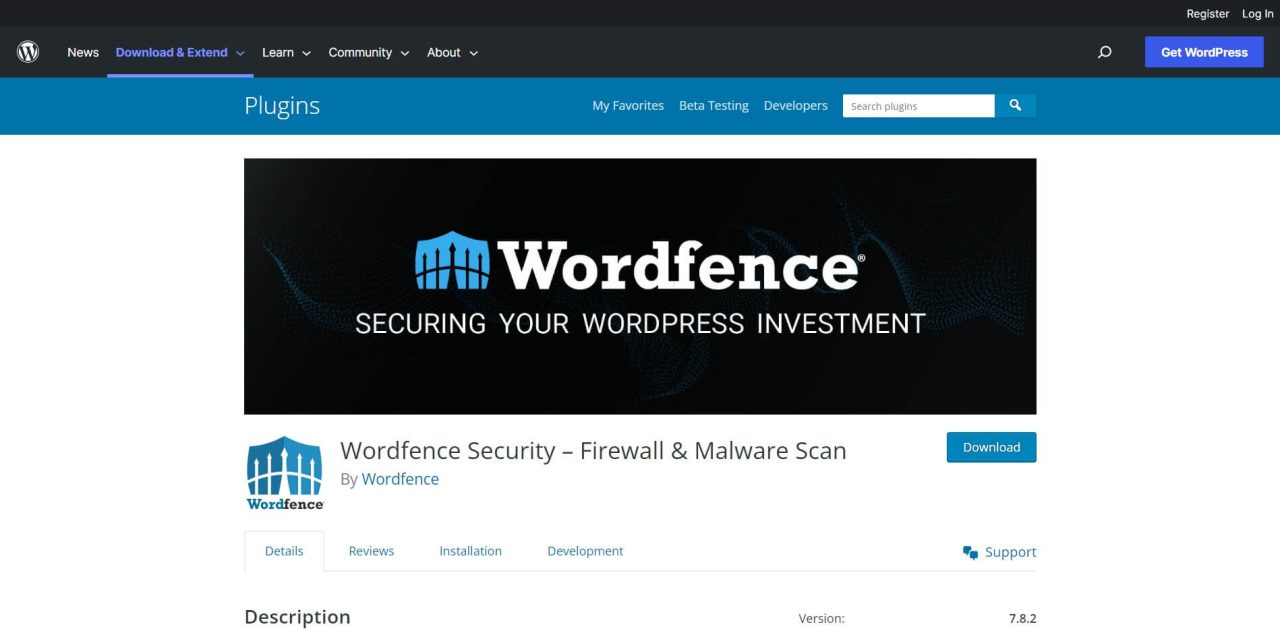Viewport: 1280px width, 635px height.
Task: Expand the About dropdown menu
Action: (x=453, y=52)
